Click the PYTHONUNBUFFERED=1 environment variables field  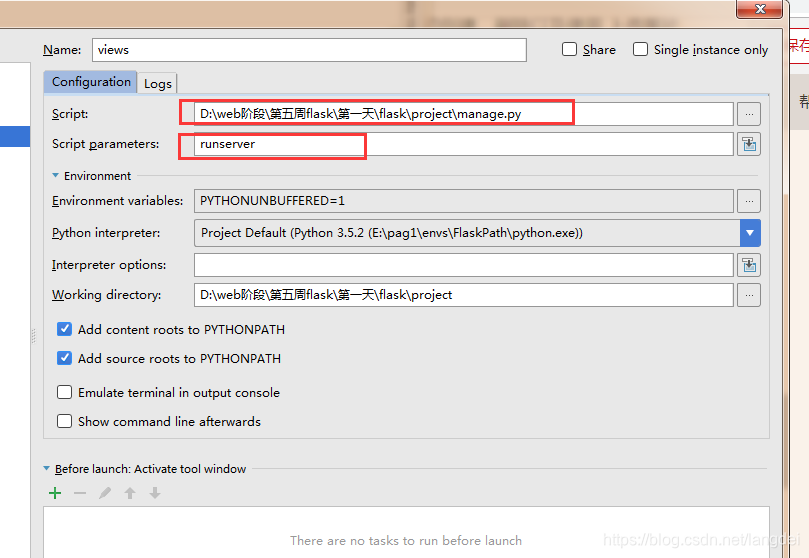(463, 201)
